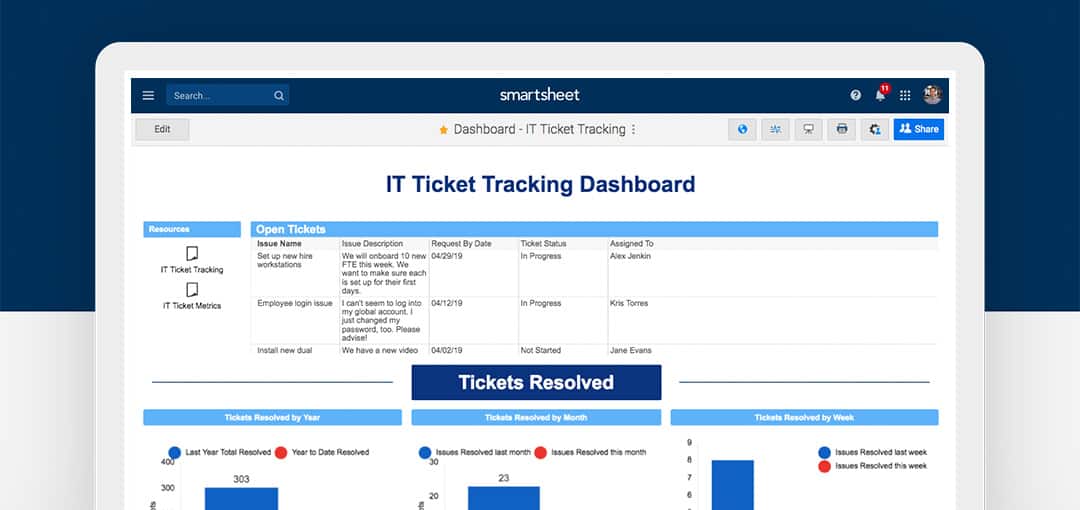Click the blue bar in weekly chart
Screen dimensions: 1080x510
point(732,485)
